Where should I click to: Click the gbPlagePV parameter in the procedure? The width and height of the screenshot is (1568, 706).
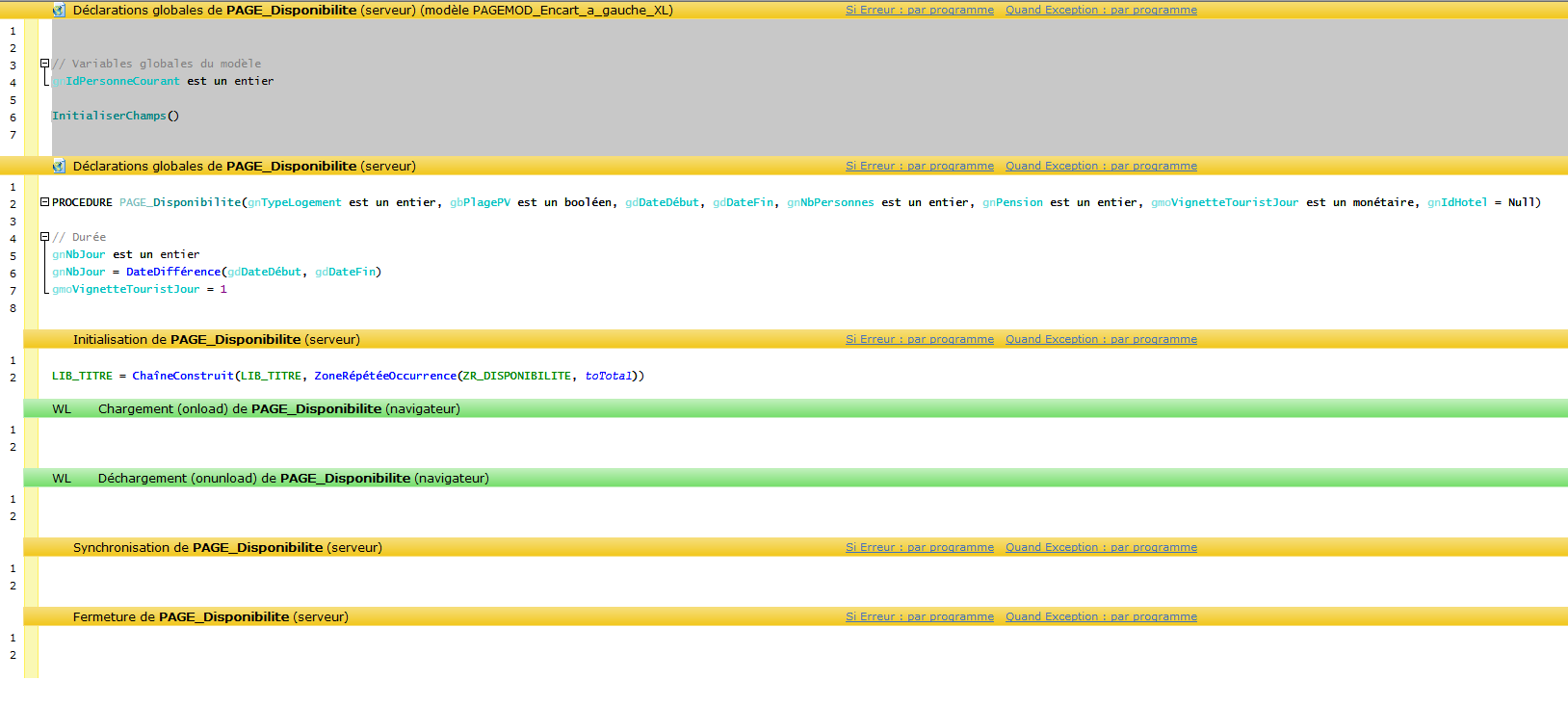tap(480, 202)
